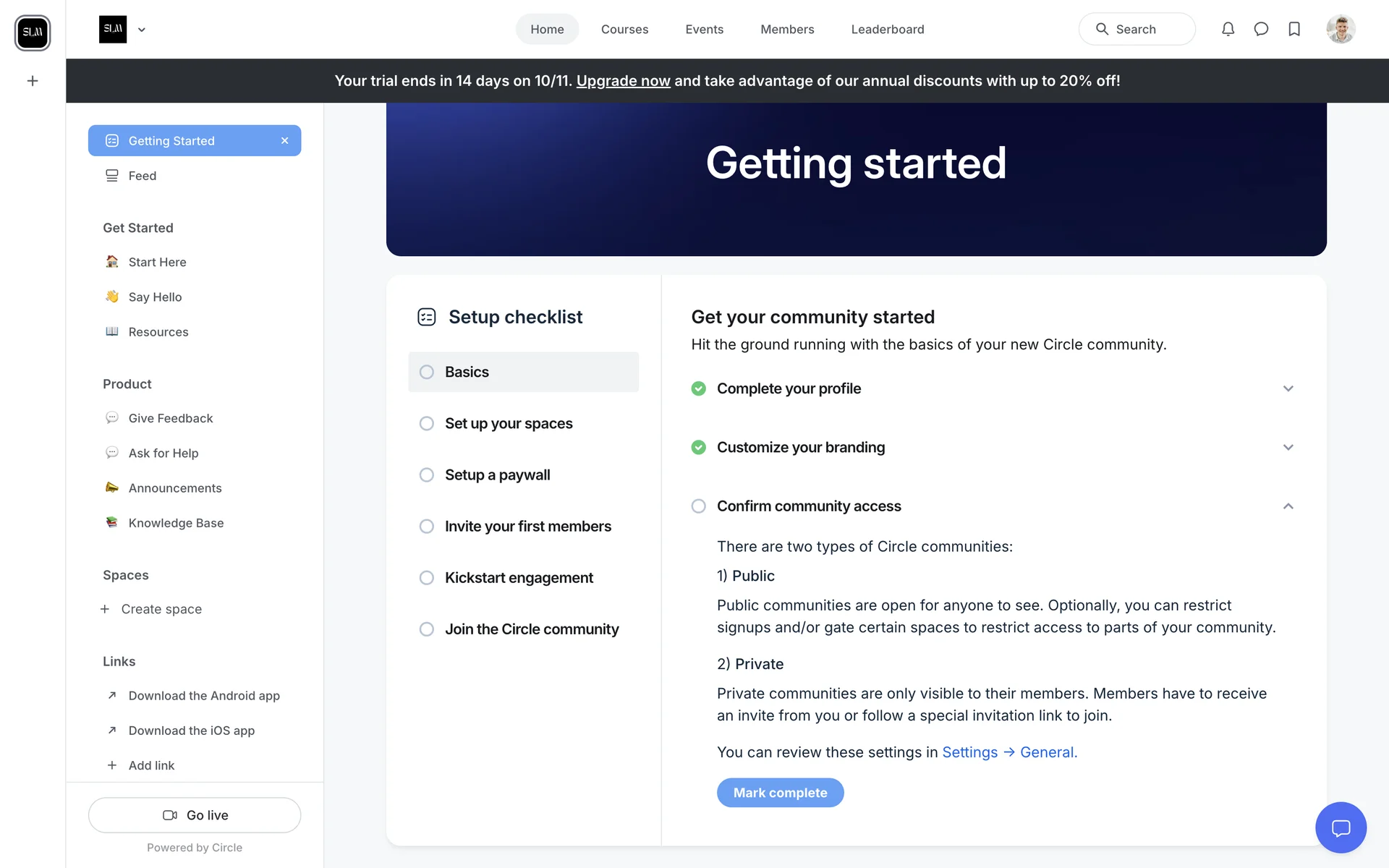Open the support chat widget

(x=1341, y=827)
